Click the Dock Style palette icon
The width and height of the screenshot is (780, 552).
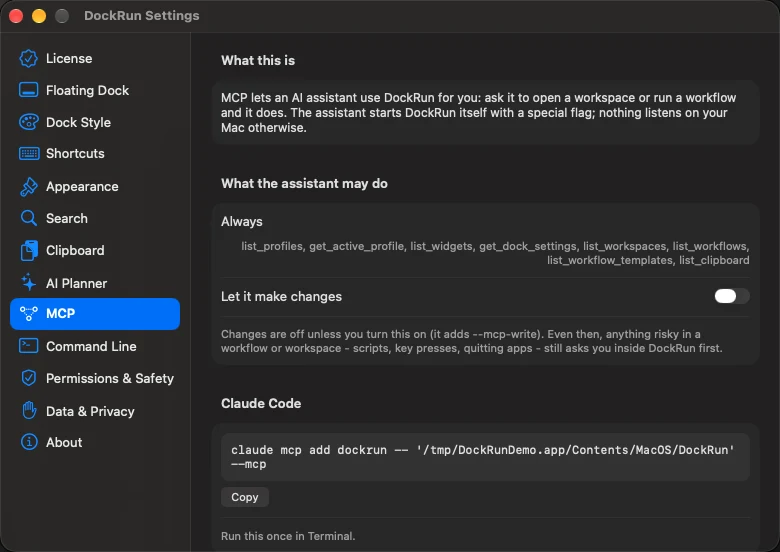(28, 122)
